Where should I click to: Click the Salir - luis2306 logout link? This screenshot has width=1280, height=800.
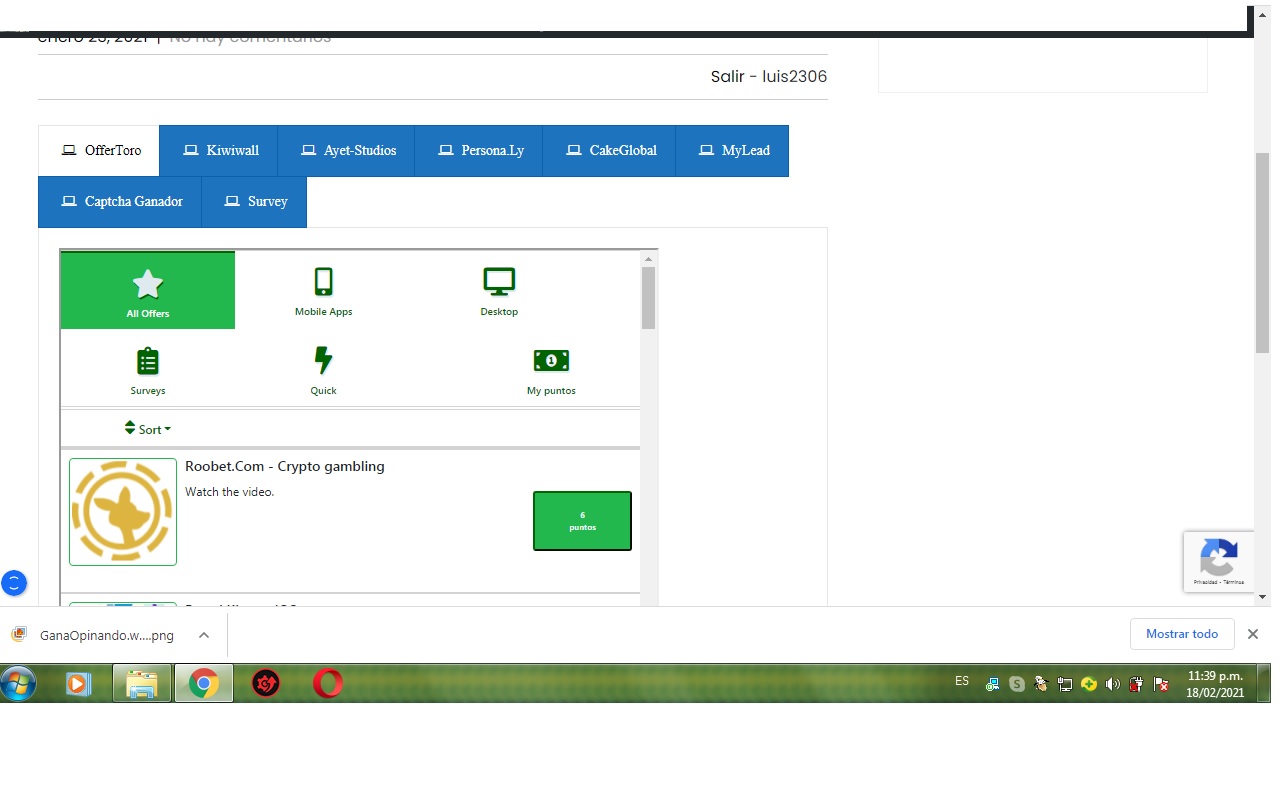pyautogui.click(x=769, y=77)
